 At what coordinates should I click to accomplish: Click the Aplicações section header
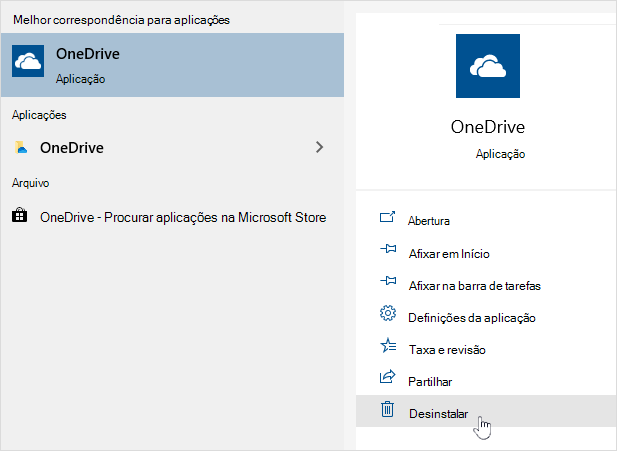coord(39,115)
